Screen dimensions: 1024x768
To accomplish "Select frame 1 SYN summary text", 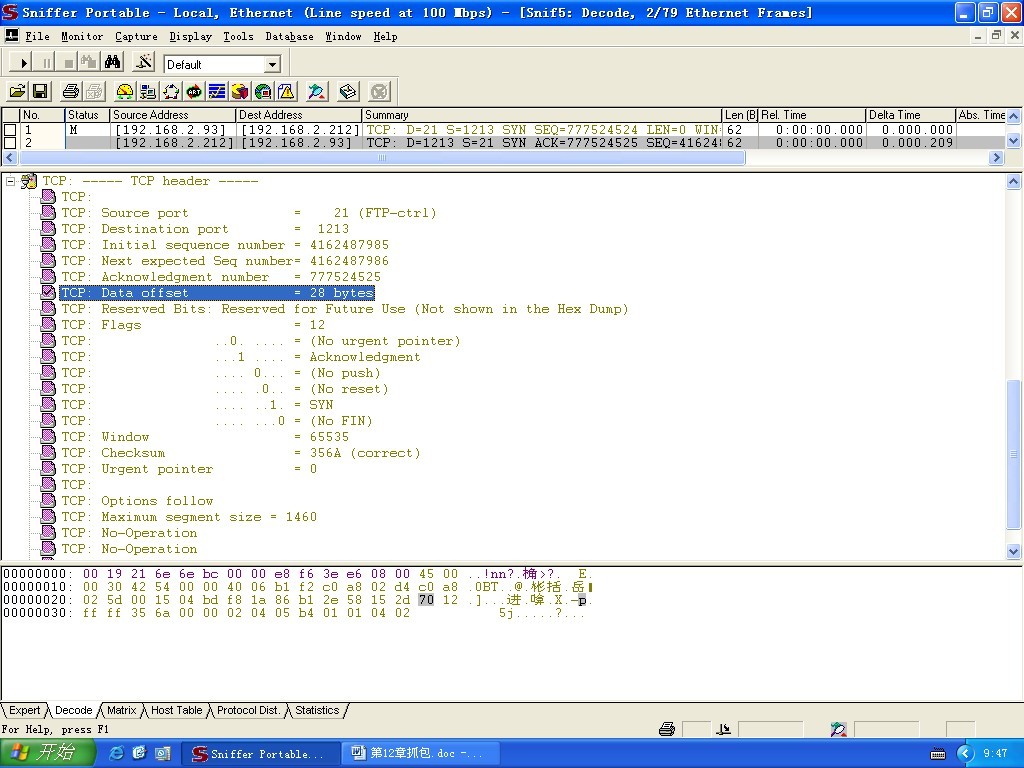I will (542, 130).
